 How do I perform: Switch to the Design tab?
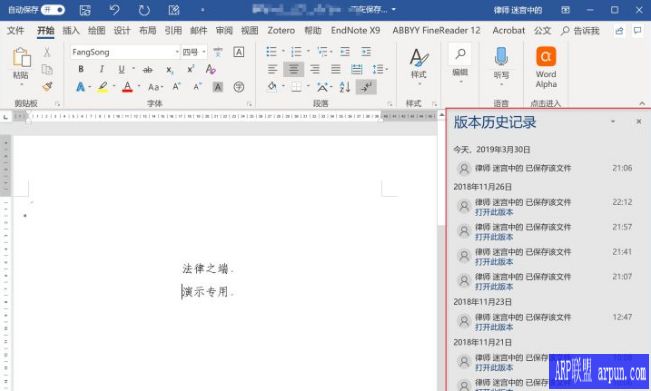tap(122, 31)
